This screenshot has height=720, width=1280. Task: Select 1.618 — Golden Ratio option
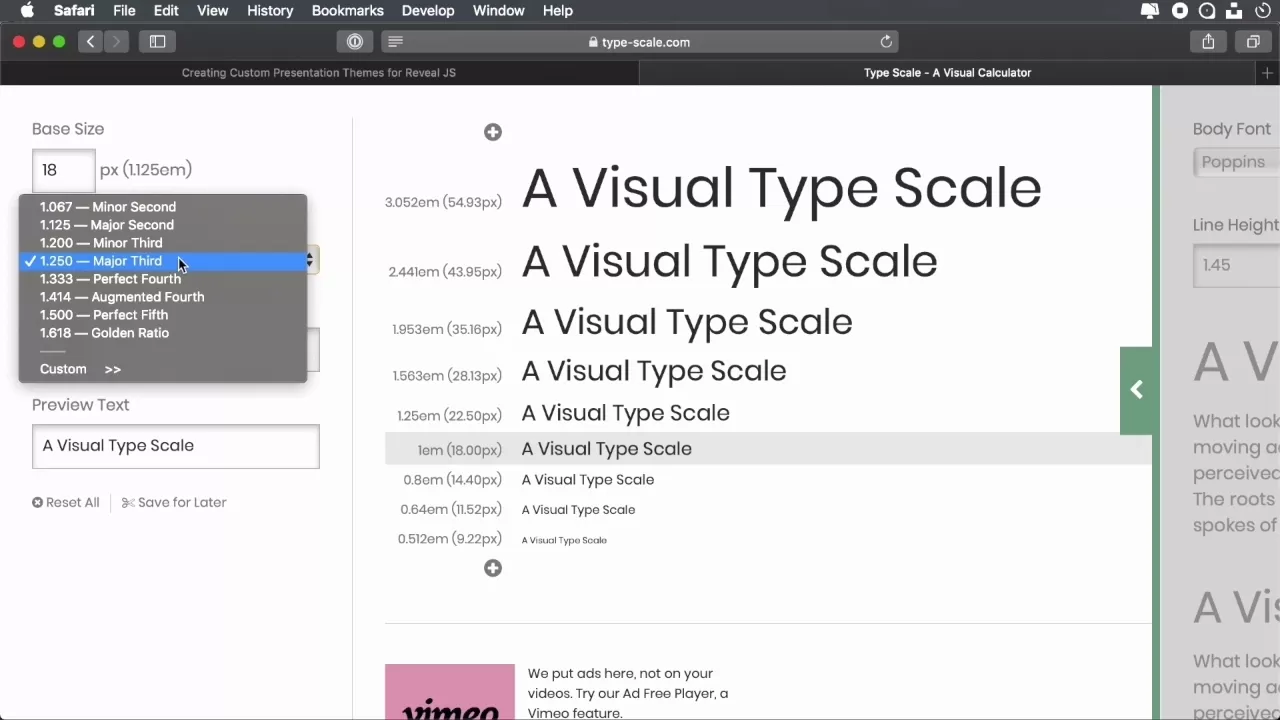click(104, 333)
